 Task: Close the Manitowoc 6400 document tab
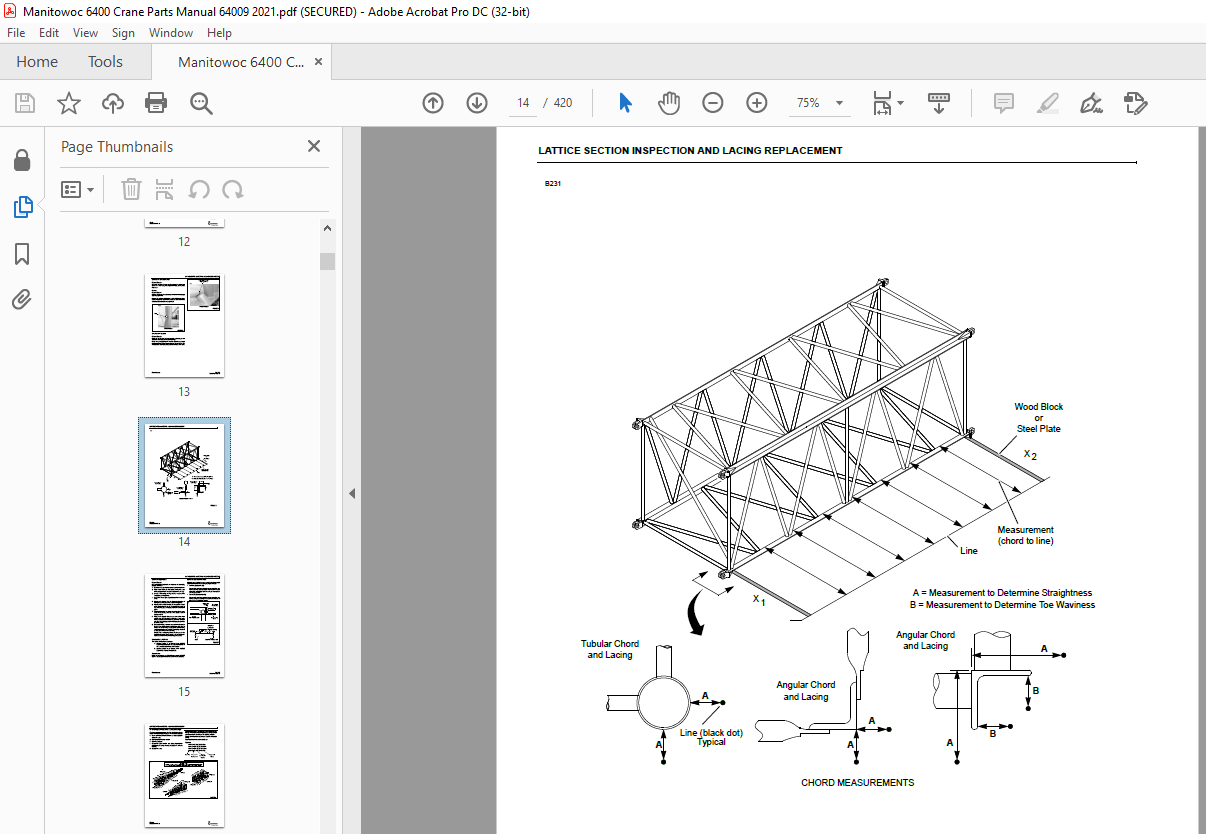point(319,62)
